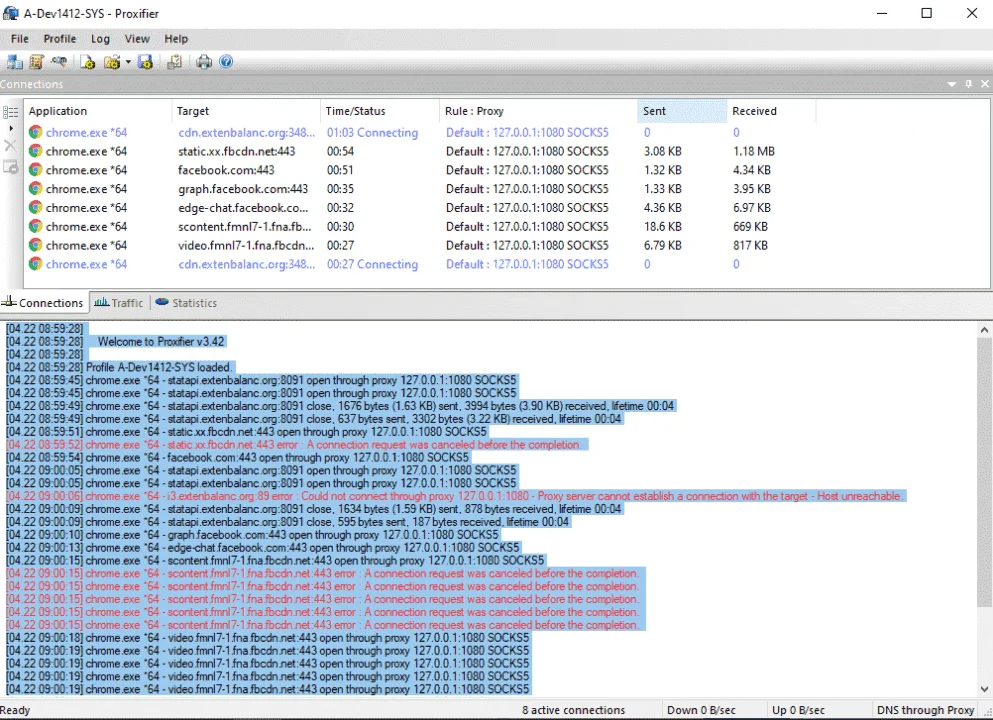Open the Log menu
Screen dimensions: 993x720
[x=100, y=39]
